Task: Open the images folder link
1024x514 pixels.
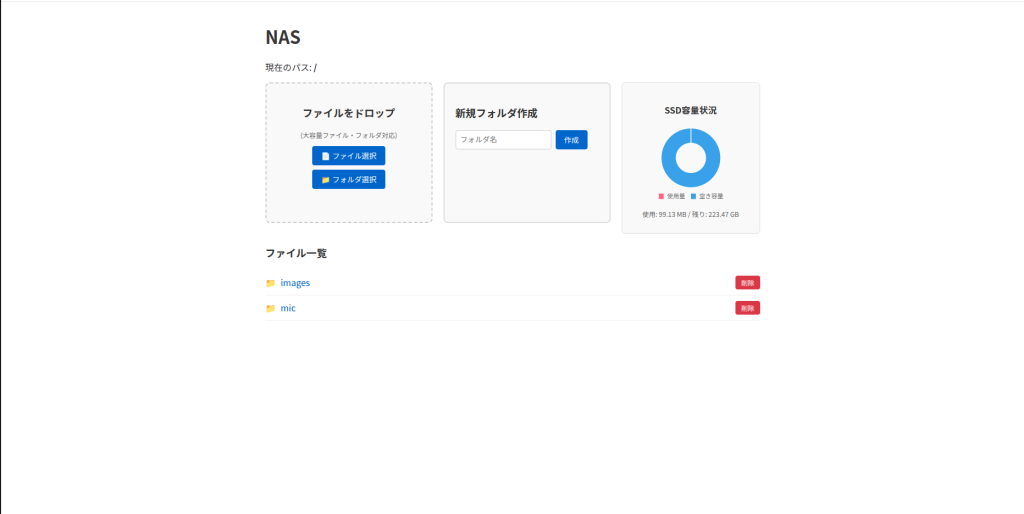Action: 295,283
